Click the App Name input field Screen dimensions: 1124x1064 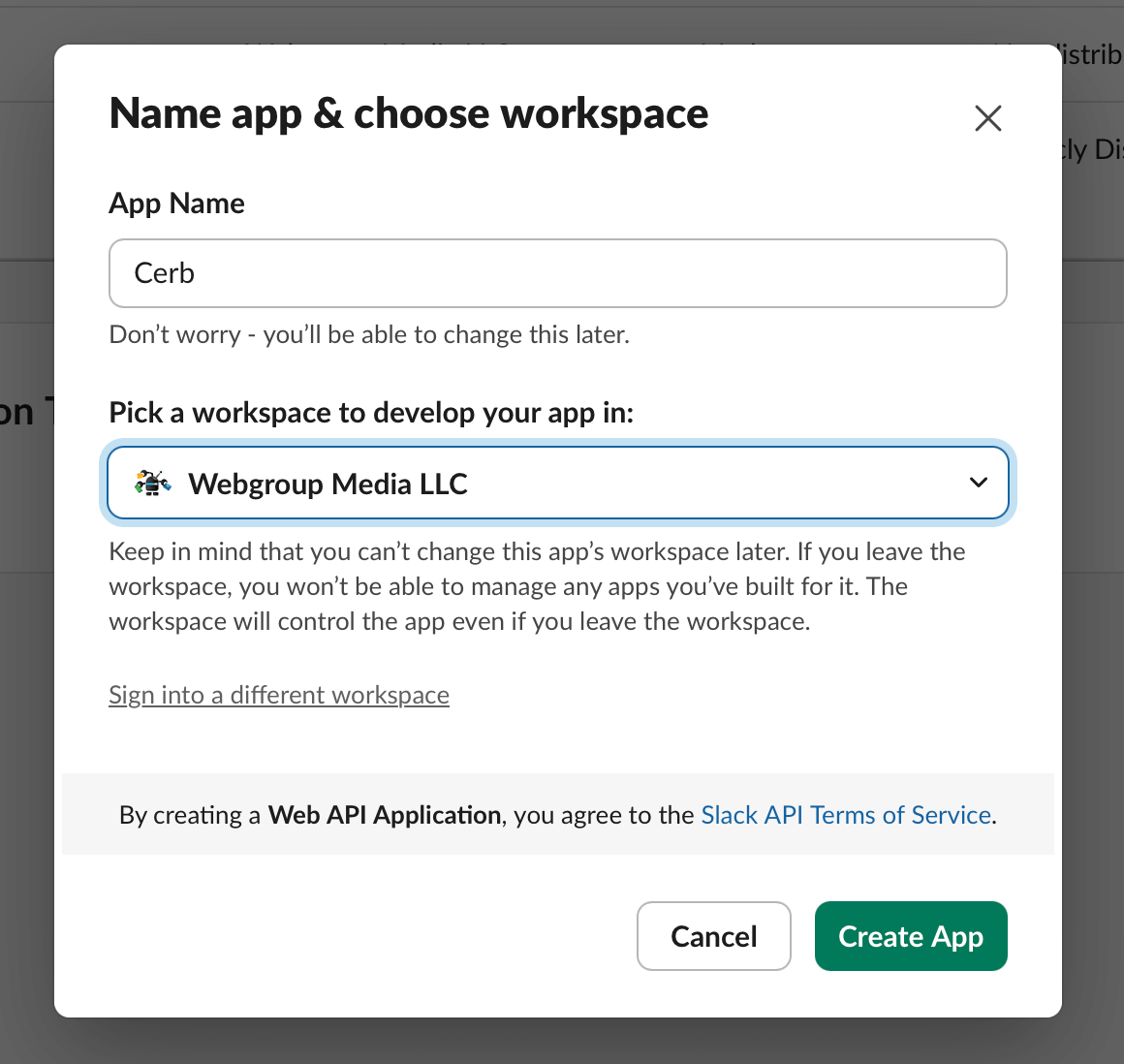(558, 273)
